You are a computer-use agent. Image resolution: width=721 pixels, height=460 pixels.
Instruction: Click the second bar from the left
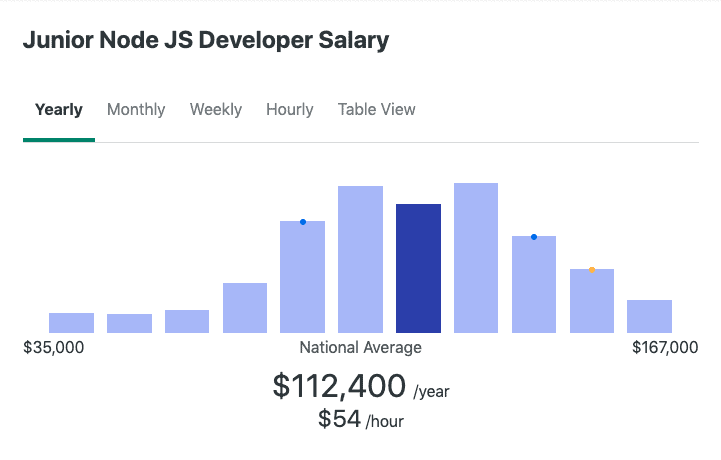129,323
